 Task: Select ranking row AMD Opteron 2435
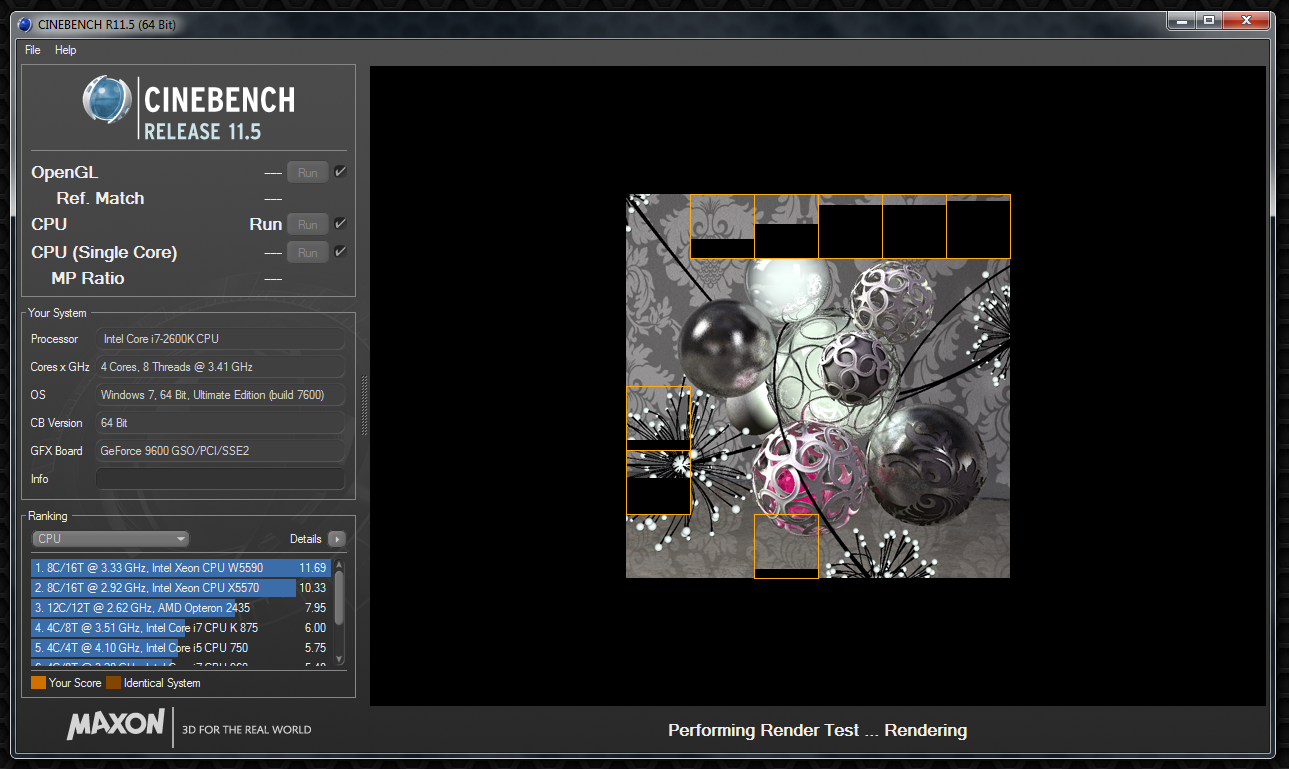point(180,608)
